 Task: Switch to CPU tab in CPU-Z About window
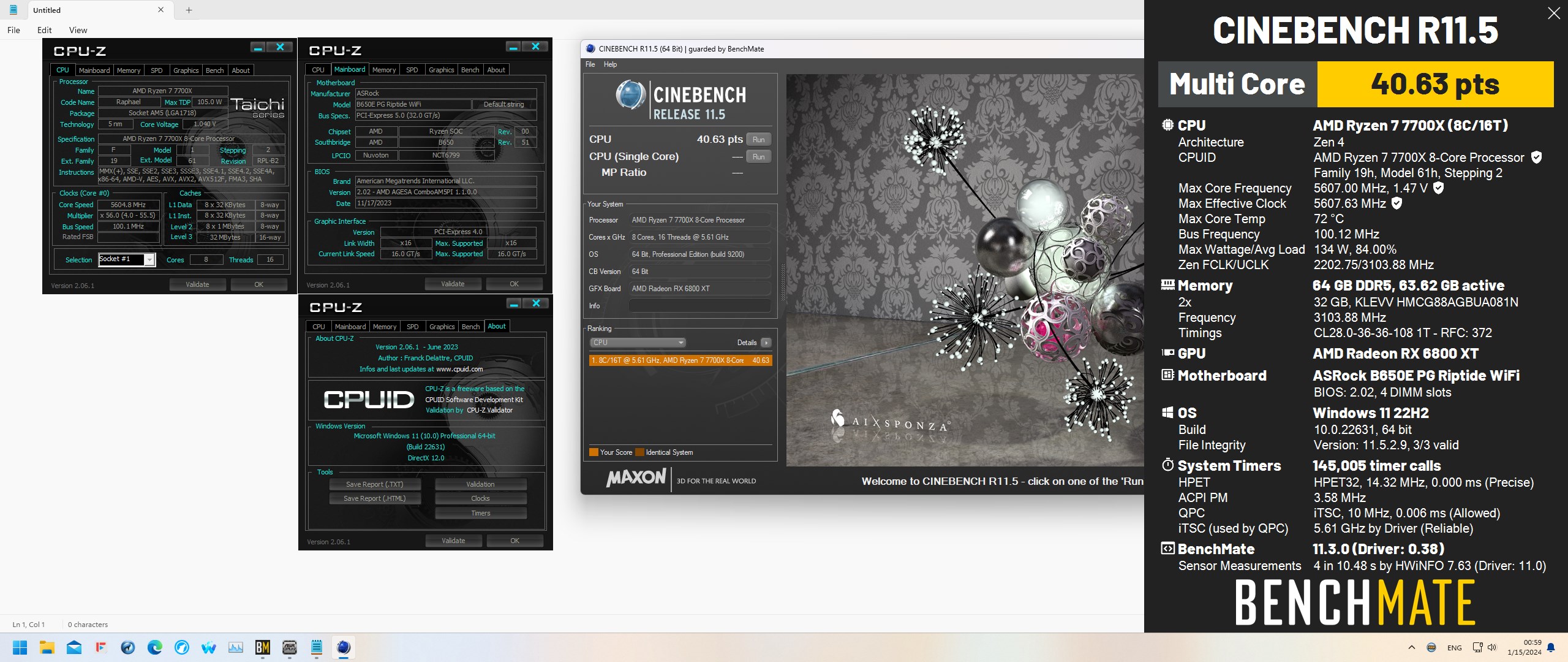coord(318,327)
